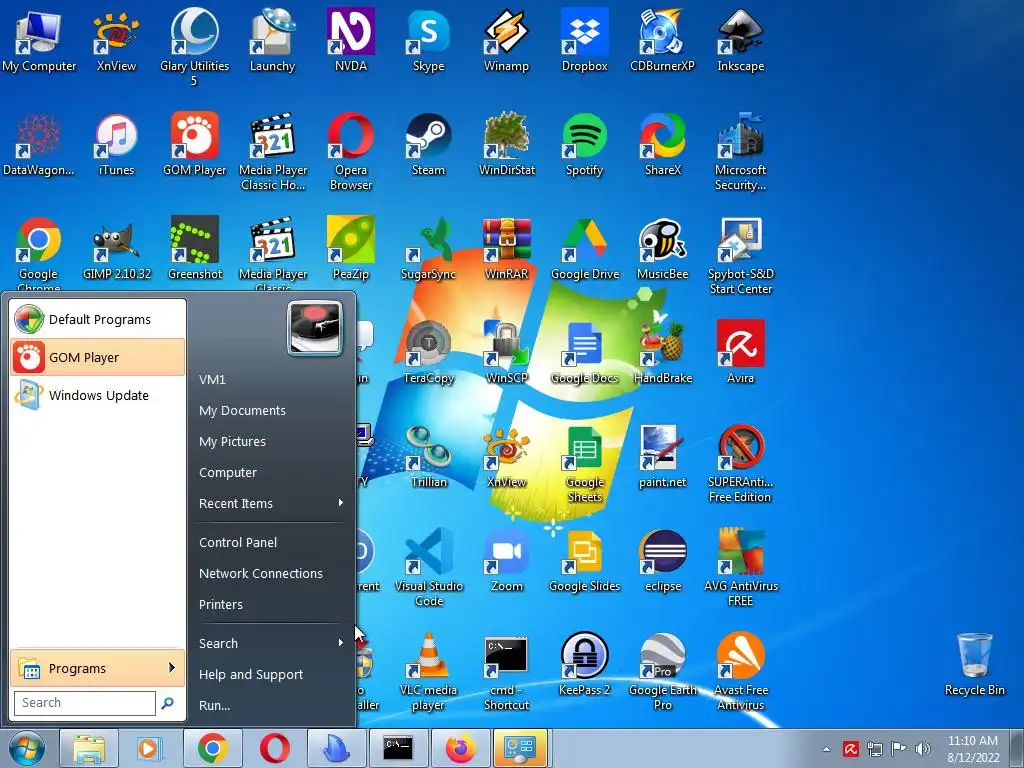
Task: Open Windows Media Player taskbar icon
Action: (x=149, y=748)
